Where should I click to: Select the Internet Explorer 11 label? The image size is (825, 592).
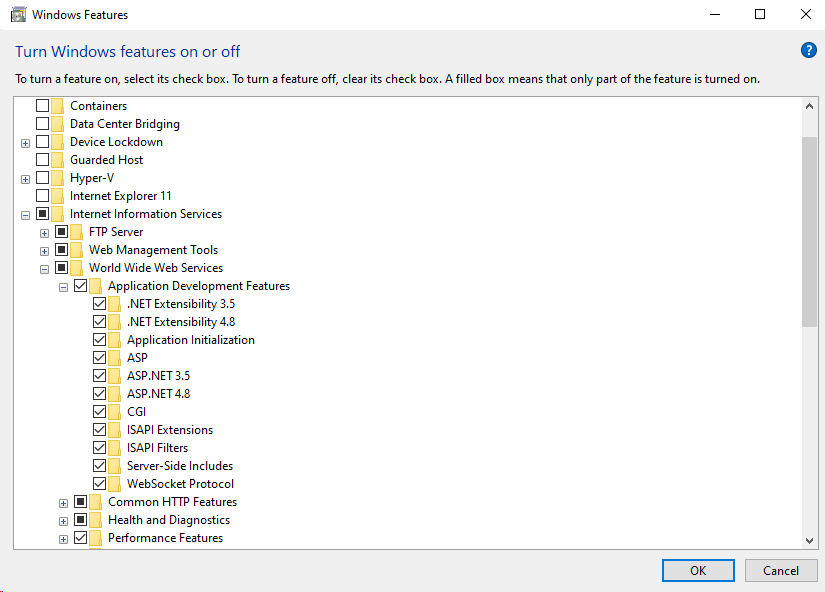tap(120, 196)
